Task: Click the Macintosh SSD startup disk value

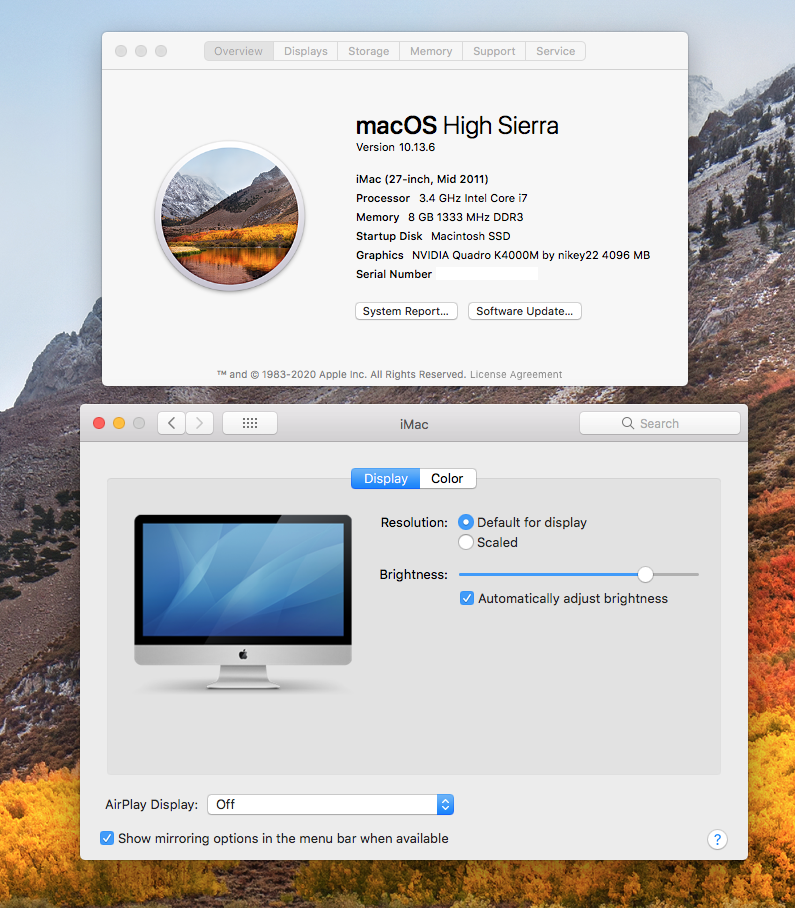Action: point(471,236)
